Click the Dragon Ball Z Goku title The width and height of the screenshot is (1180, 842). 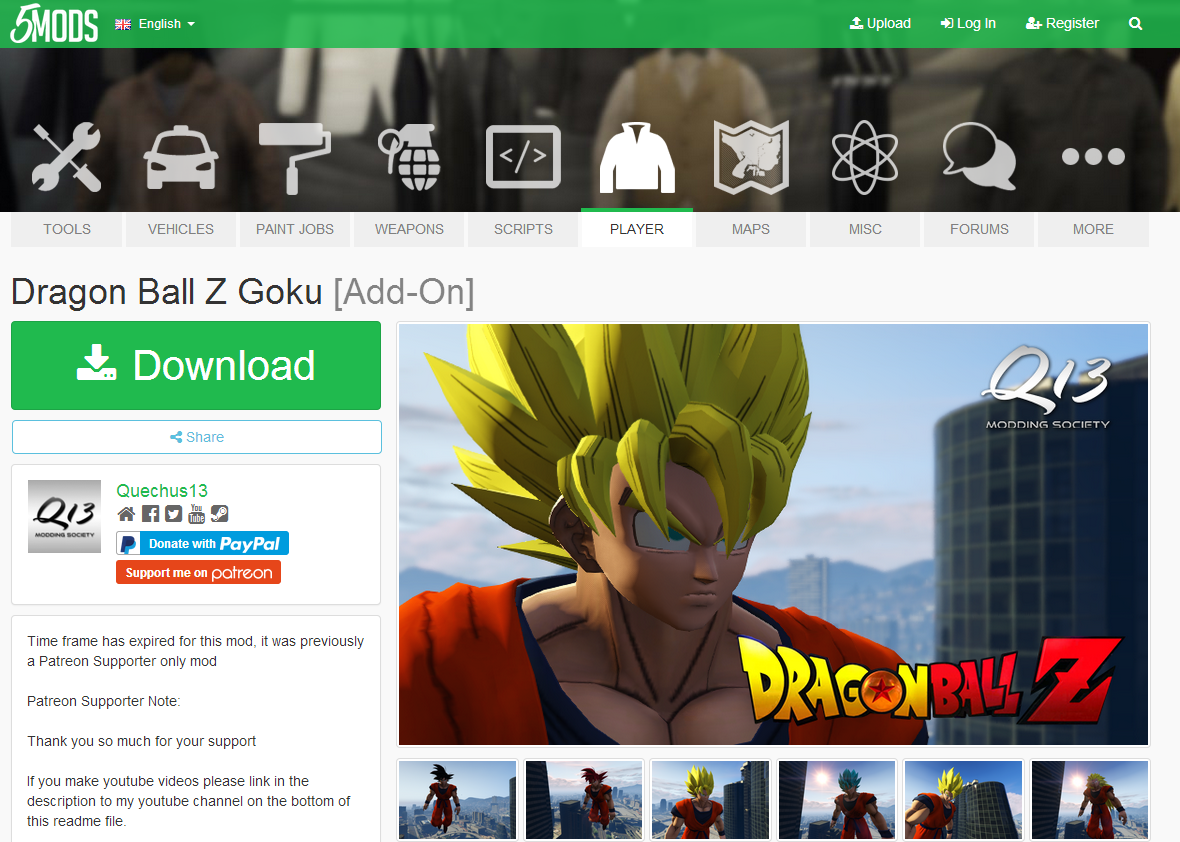(x=167, y=292)
